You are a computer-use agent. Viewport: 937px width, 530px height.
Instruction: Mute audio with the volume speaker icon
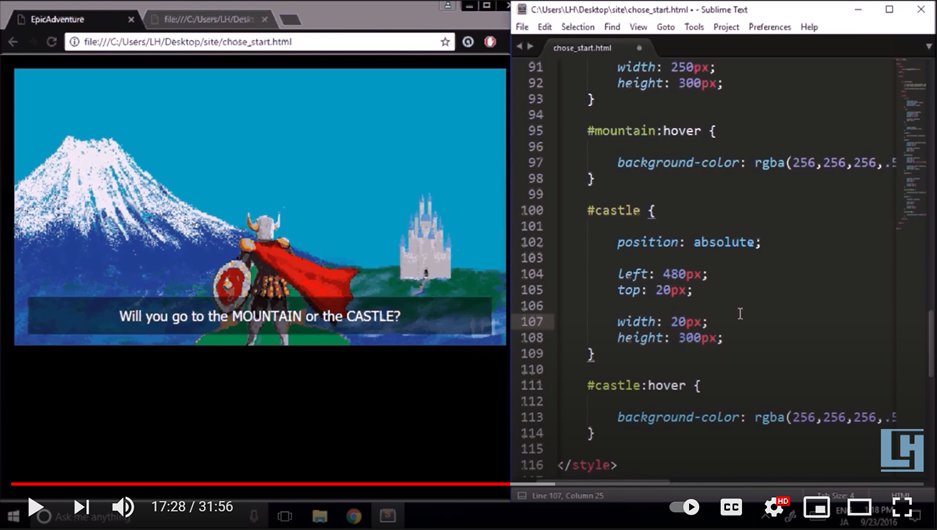point(123,507)
